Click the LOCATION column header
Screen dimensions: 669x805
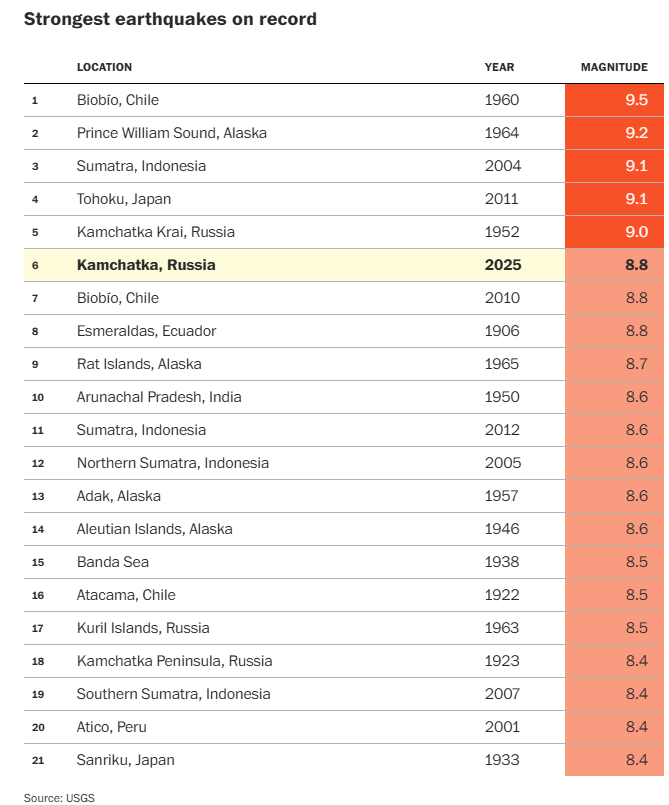click(104, 67)
